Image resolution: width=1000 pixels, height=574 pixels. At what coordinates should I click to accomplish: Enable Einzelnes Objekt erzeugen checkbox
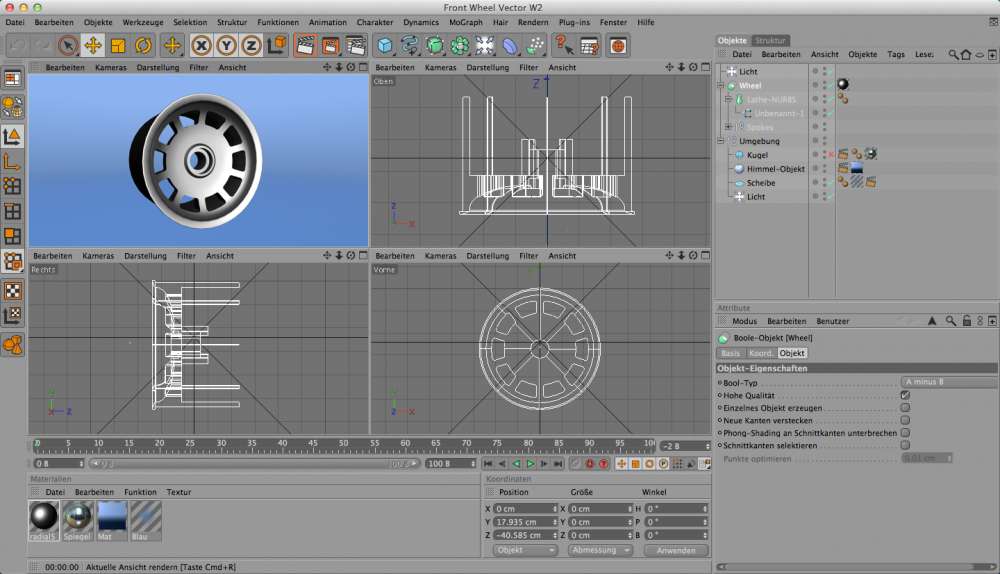pyautogui.click(x=905, y=408)
